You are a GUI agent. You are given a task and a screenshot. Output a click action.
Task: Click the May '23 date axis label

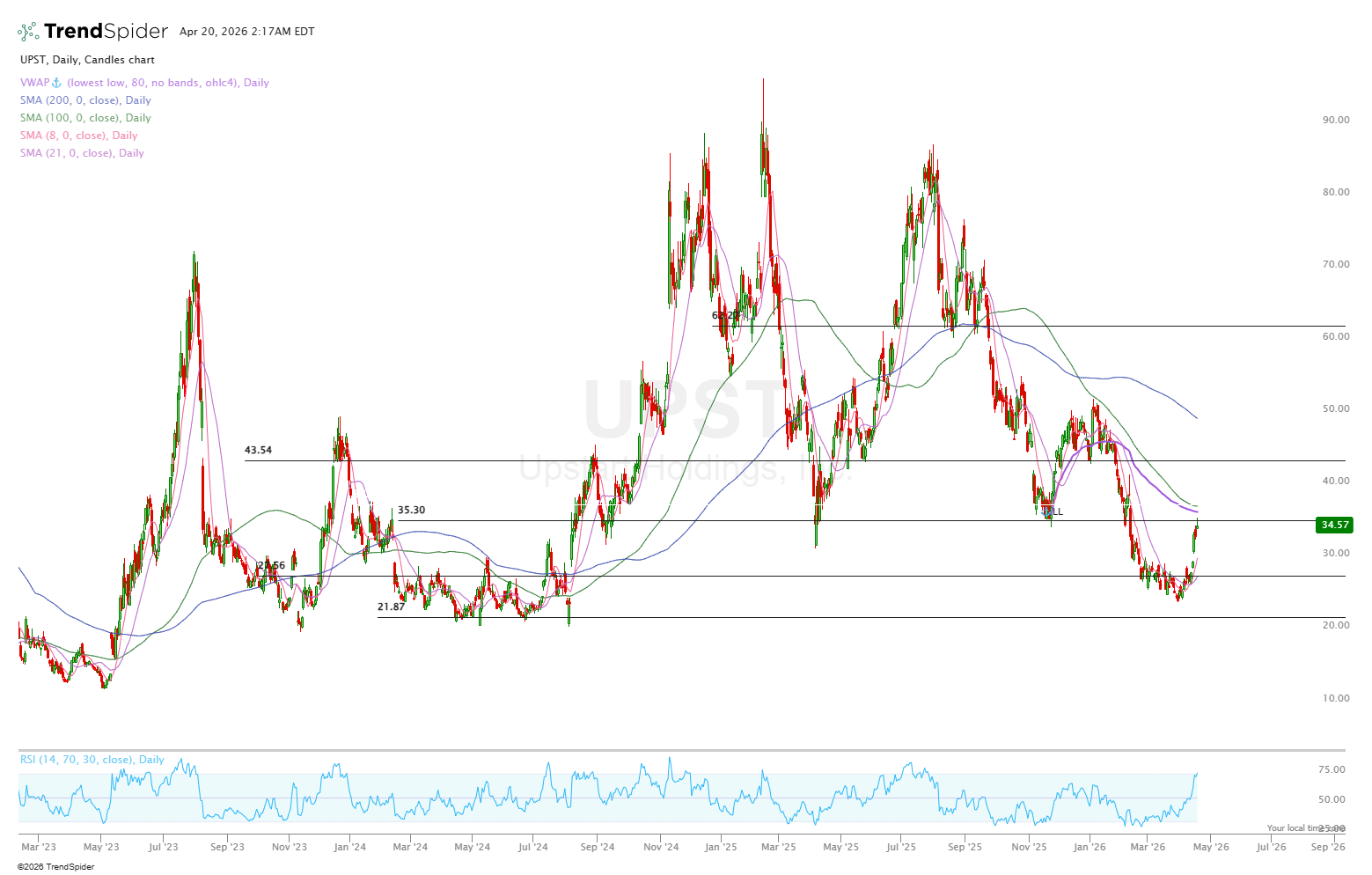coord(101,847)
